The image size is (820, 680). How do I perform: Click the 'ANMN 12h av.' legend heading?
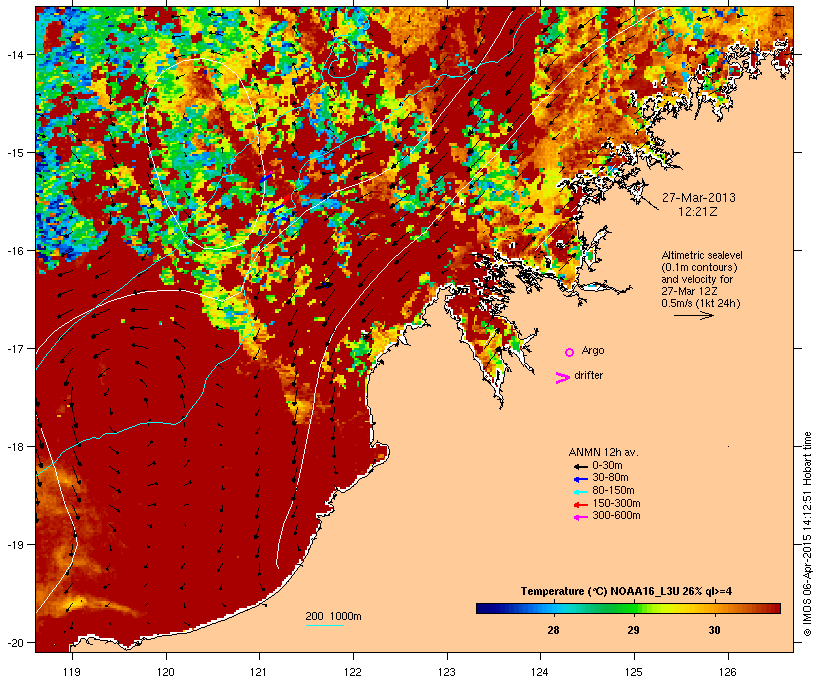click(x=603, y=452)
